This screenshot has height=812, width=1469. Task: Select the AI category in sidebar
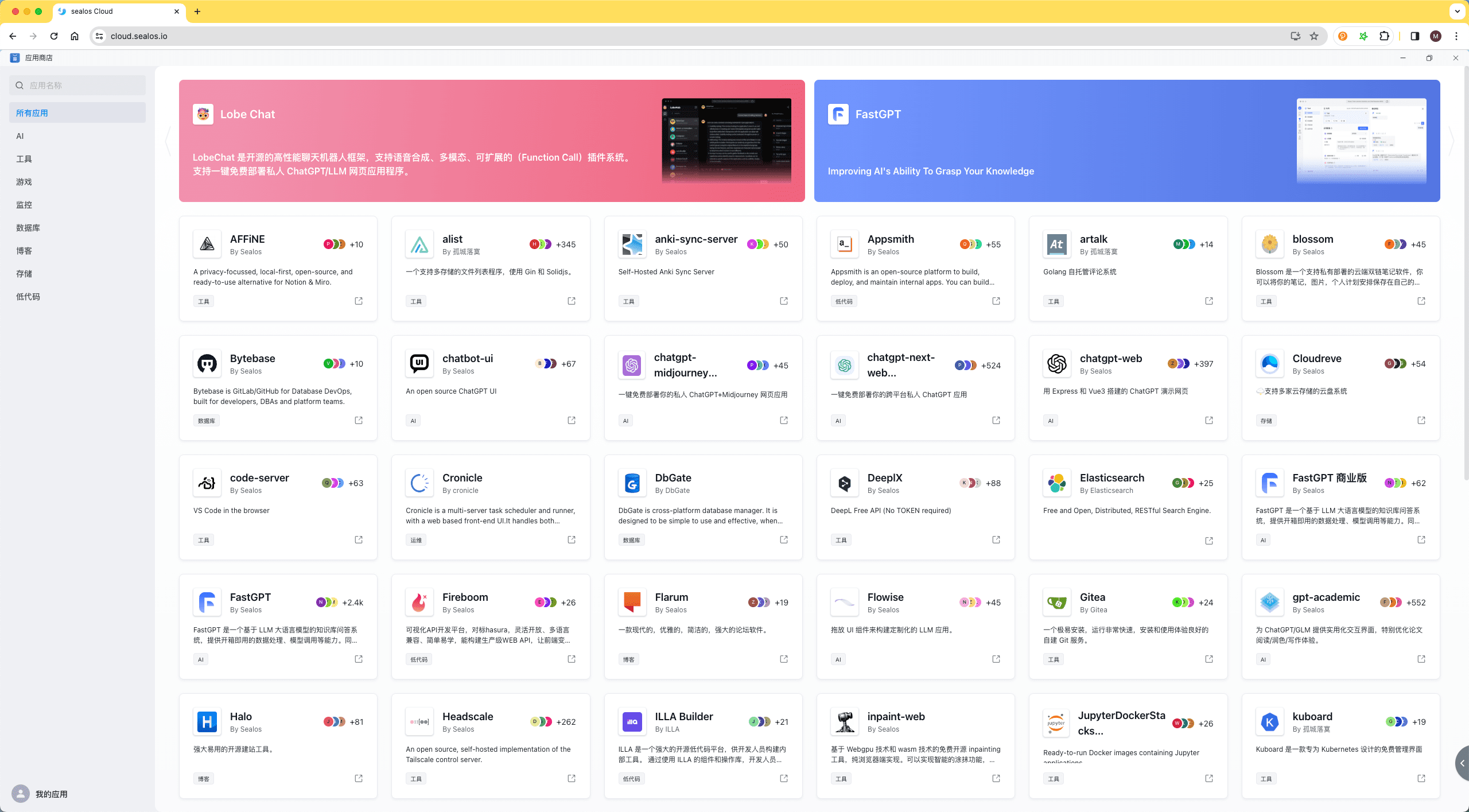point(20,136)
